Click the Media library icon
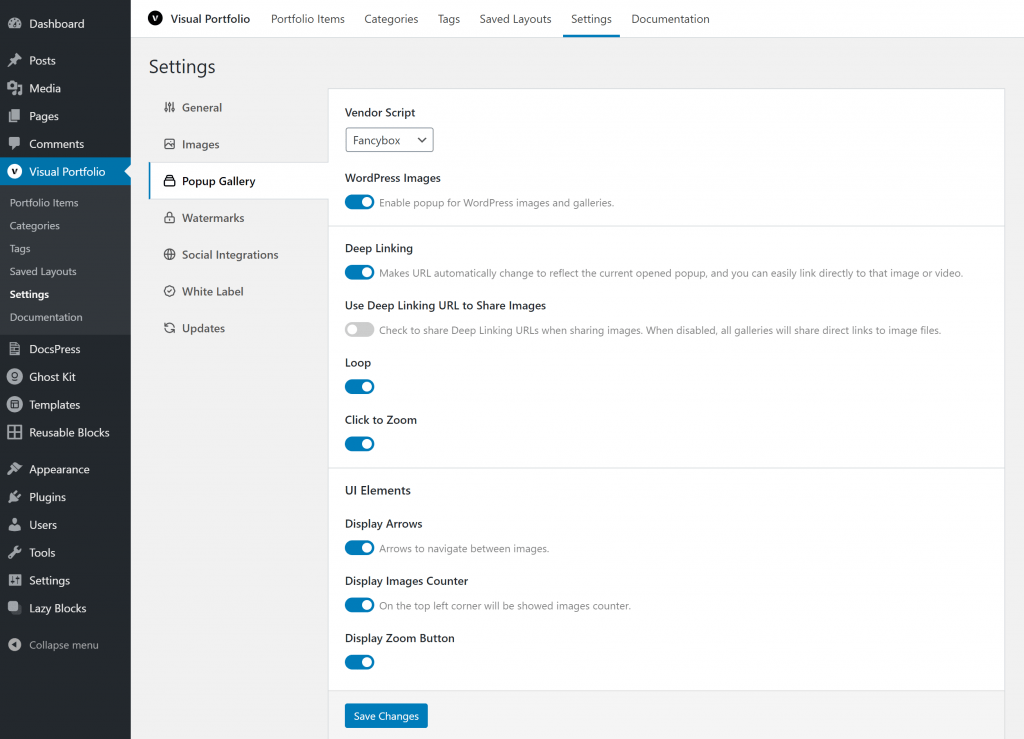This screenshot has width=1024, height=739. (14, 88)
